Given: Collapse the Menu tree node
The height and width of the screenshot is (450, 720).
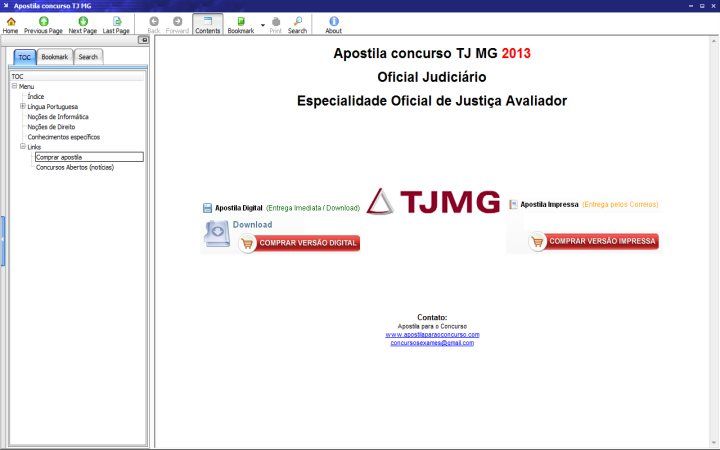Looking at the screenshot, I should click(14, 86).
